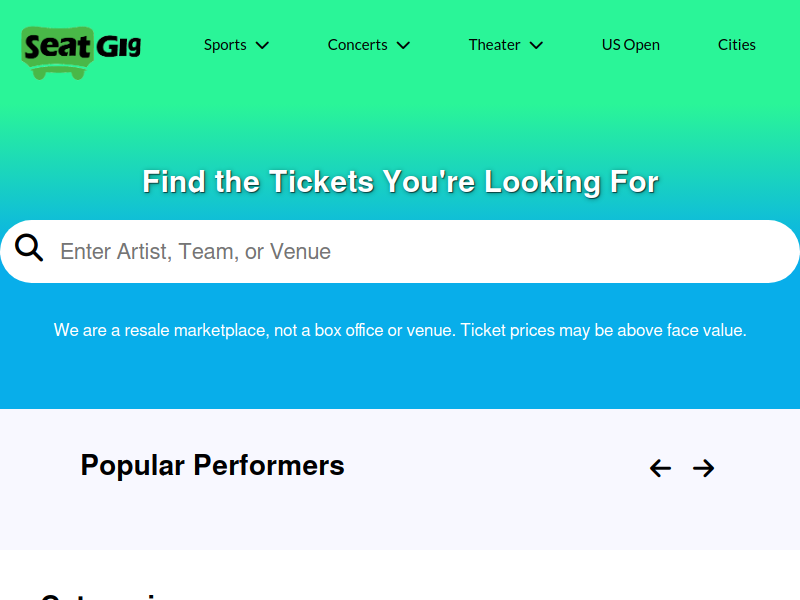Click the resale marketplace disclaimer text
The width and height of the screenshot is (800, 600).
coord(400,330)
